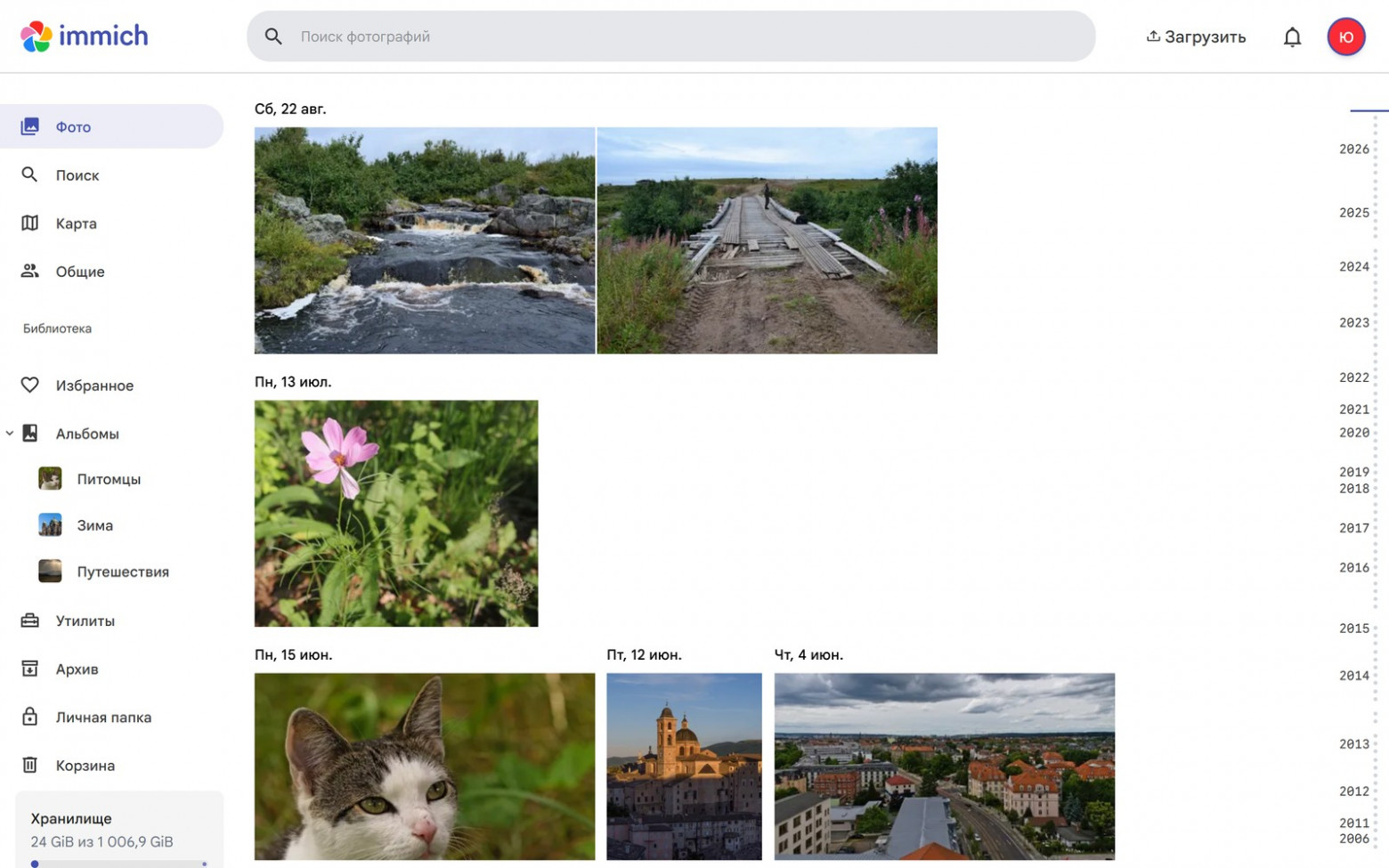
Task: Click the Пн, 15 июн. date header
Action: click(x=293, y=654)
